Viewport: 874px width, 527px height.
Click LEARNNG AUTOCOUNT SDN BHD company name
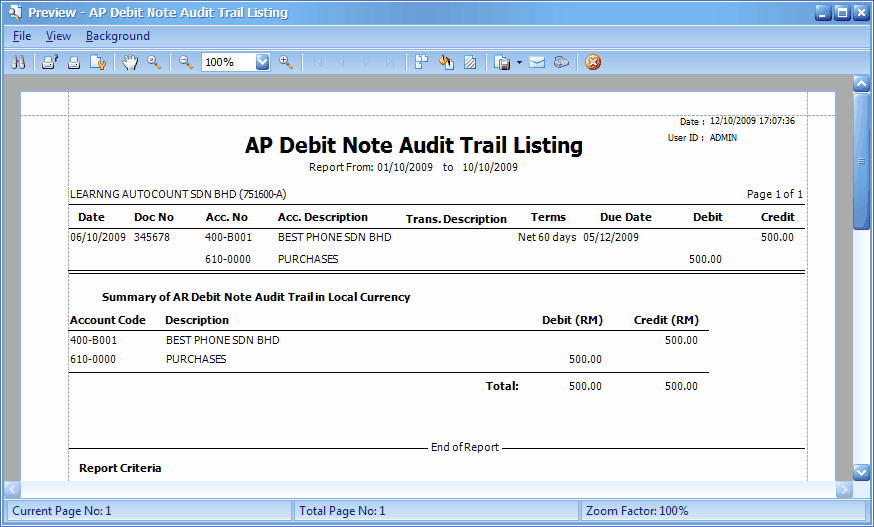178,194
